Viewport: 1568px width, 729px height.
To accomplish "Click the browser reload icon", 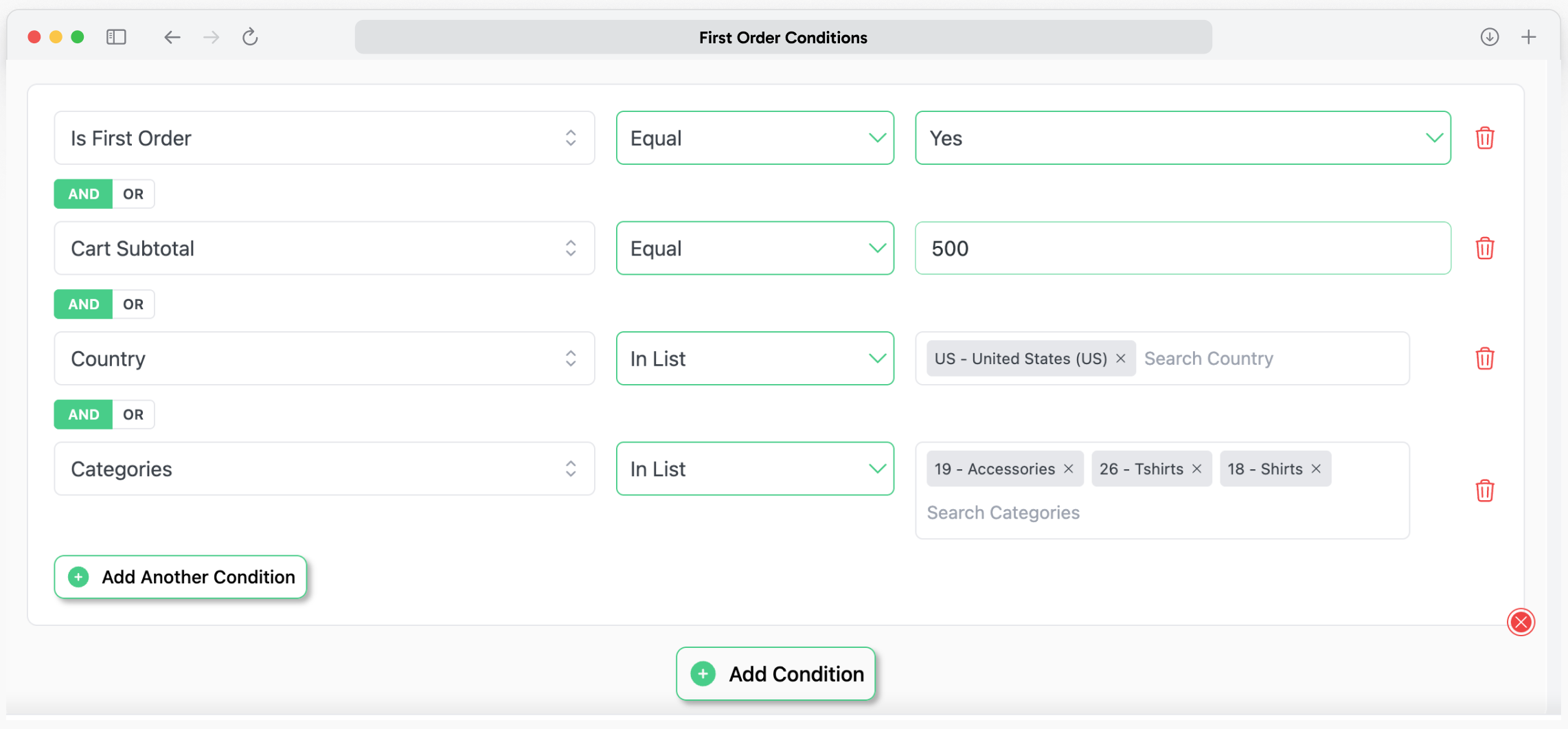I will point(250,37).
